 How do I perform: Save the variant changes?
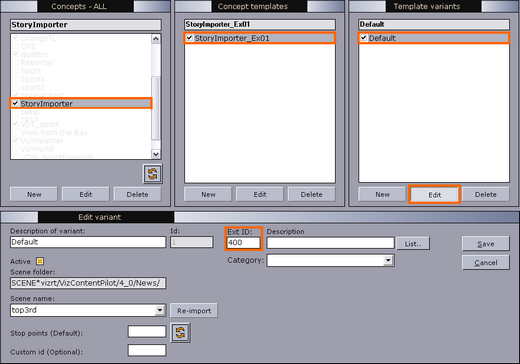tap(486, 244)
